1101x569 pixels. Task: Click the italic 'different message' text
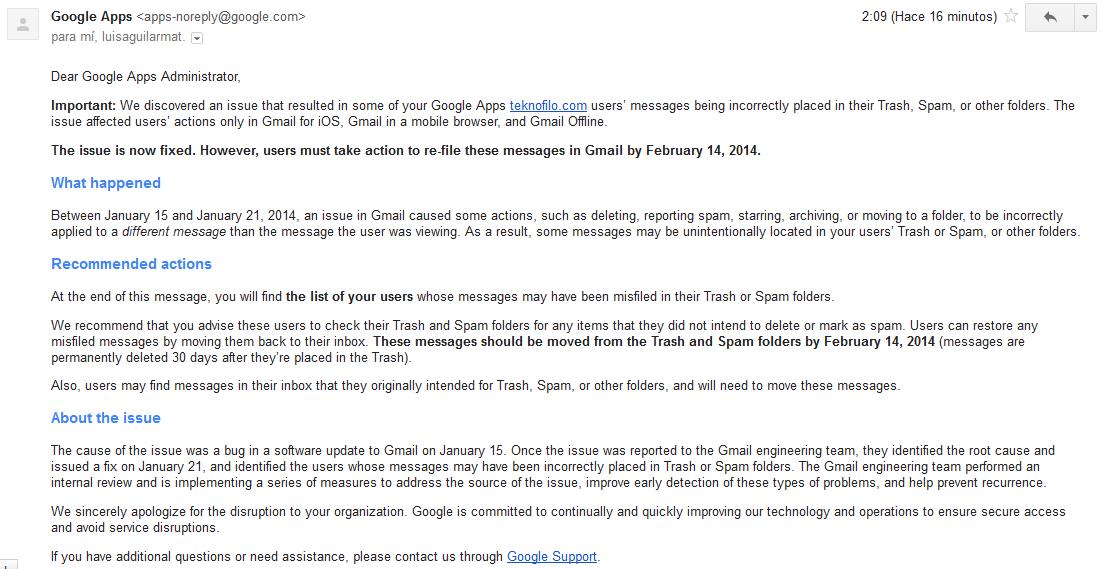pos(174,232)
